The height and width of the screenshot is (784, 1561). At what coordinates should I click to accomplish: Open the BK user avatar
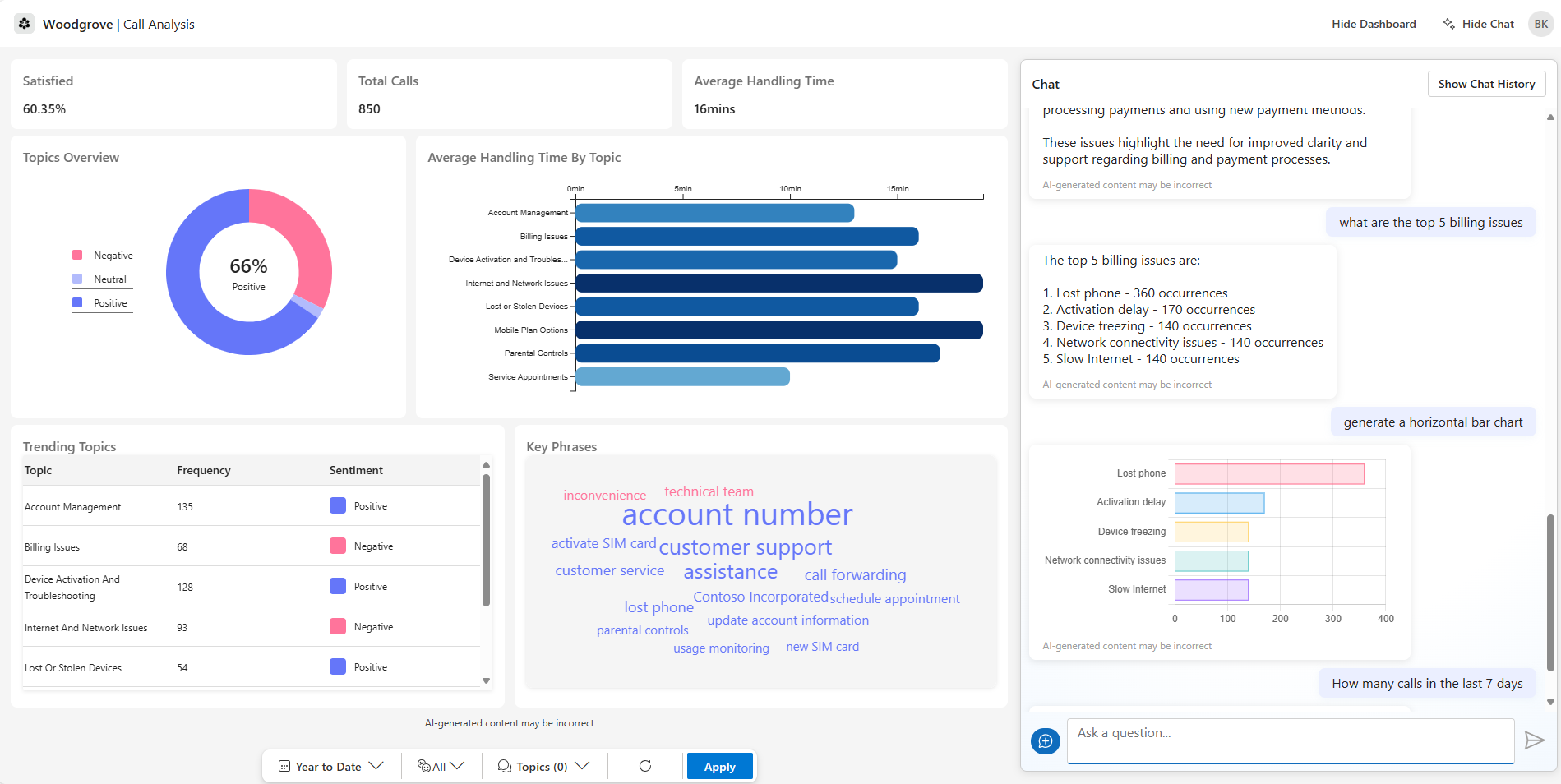click(1540, 24)
